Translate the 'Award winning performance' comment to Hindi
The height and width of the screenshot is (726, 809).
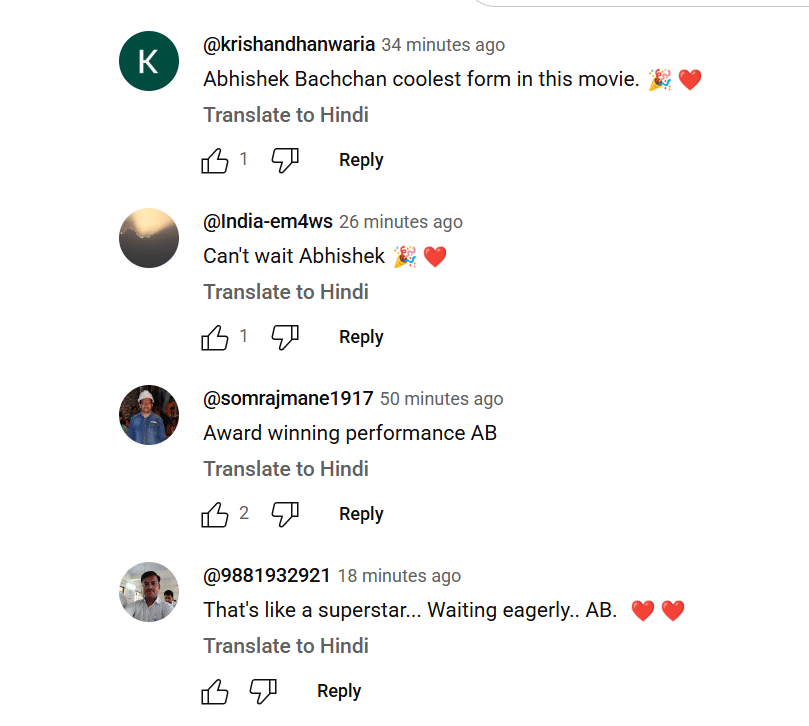click(286, 469)
